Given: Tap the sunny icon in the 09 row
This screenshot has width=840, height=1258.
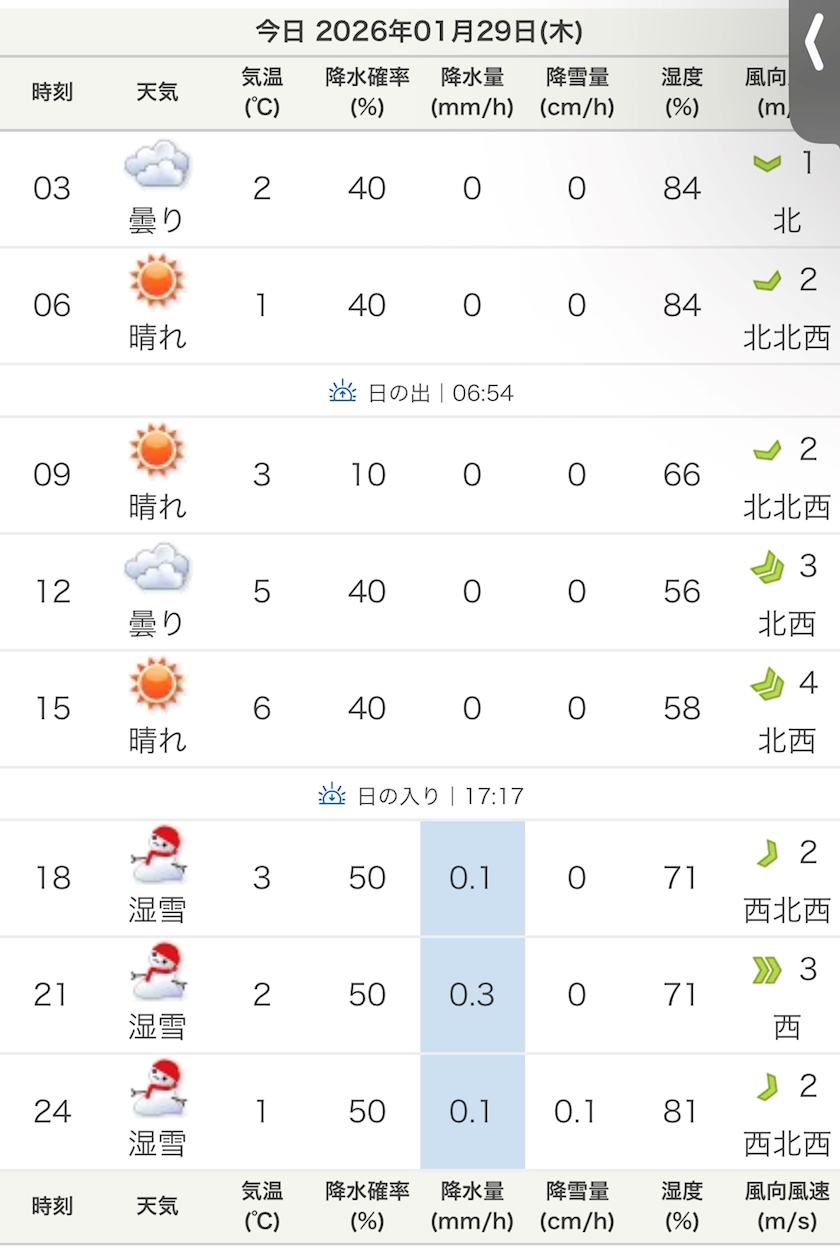Looking at the screenshot, I should coord(157,450).
